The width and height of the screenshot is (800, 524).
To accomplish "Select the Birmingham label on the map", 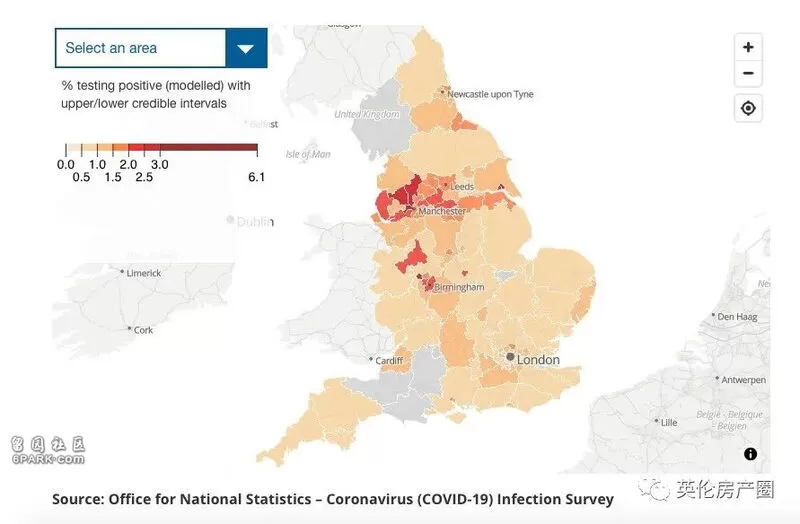I will 459,287.
